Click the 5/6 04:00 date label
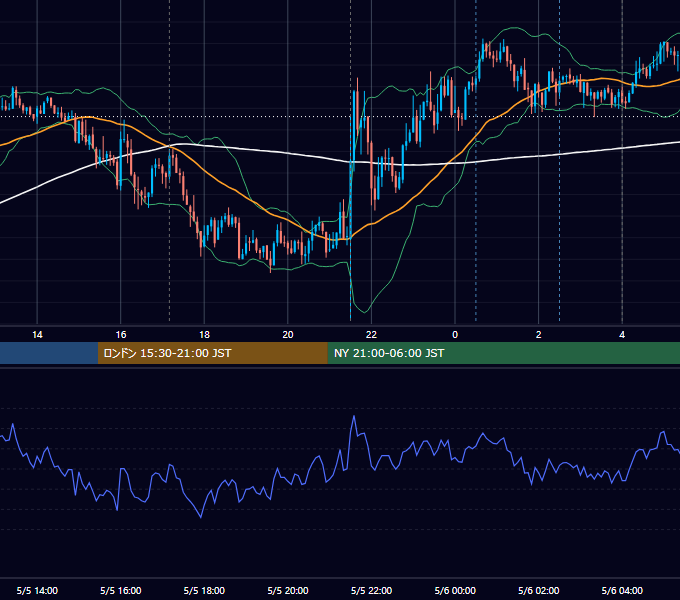Viewport: 680px width, 600px height. (x=622, y=590)
